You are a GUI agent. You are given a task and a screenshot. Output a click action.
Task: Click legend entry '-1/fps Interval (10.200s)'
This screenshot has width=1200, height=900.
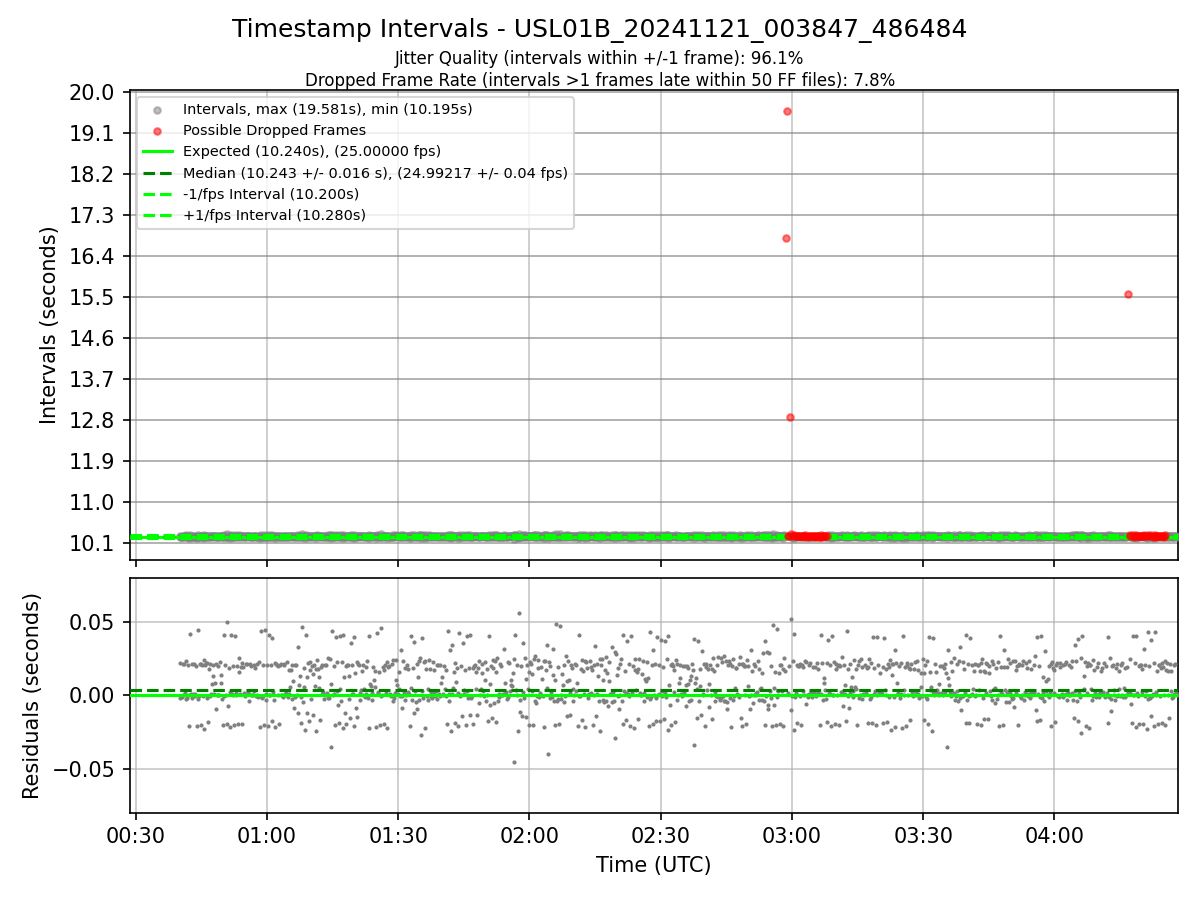click(270, 194)
